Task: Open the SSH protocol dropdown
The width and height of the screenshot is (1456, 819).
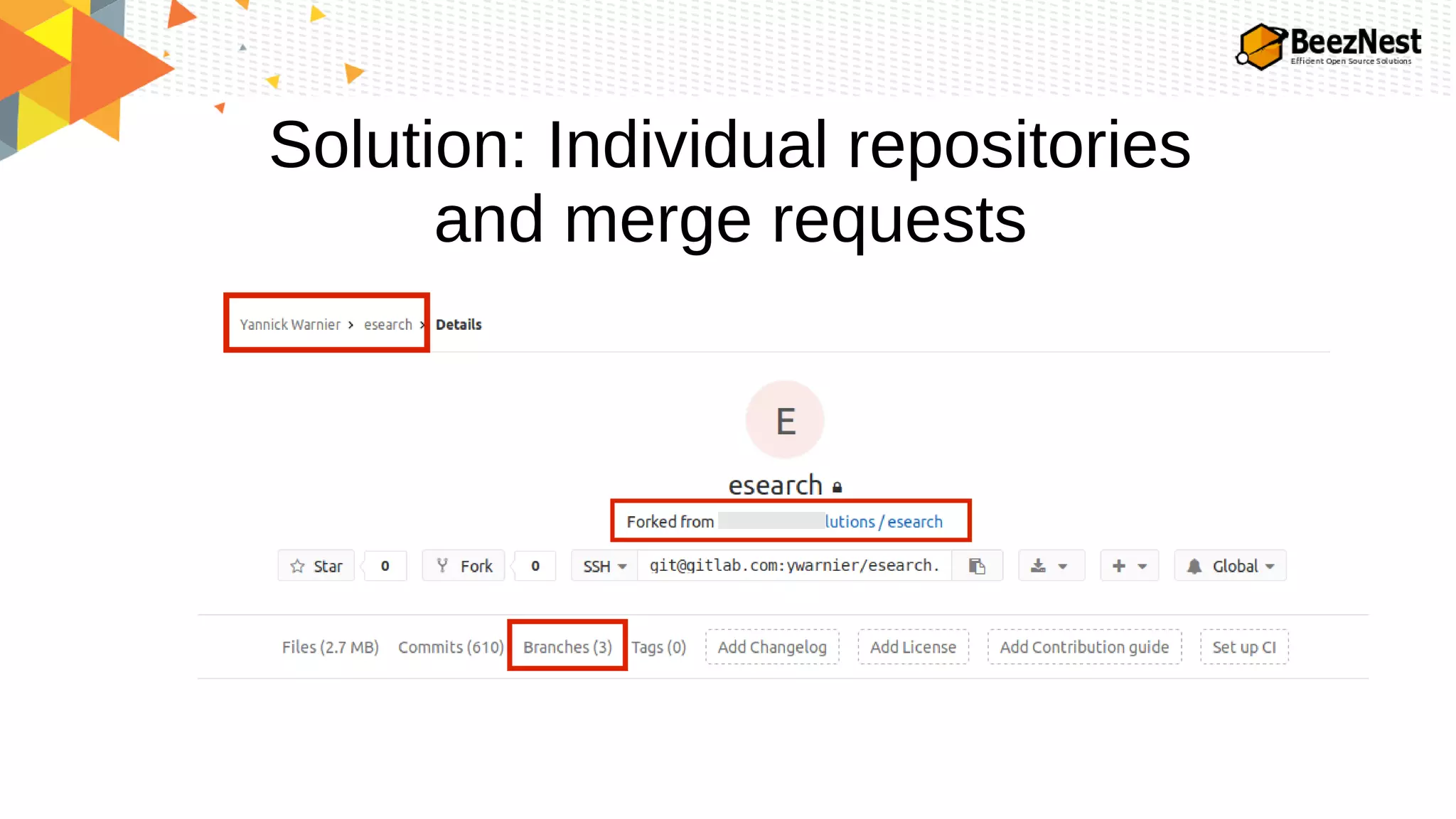Action: tap(604, 566)
